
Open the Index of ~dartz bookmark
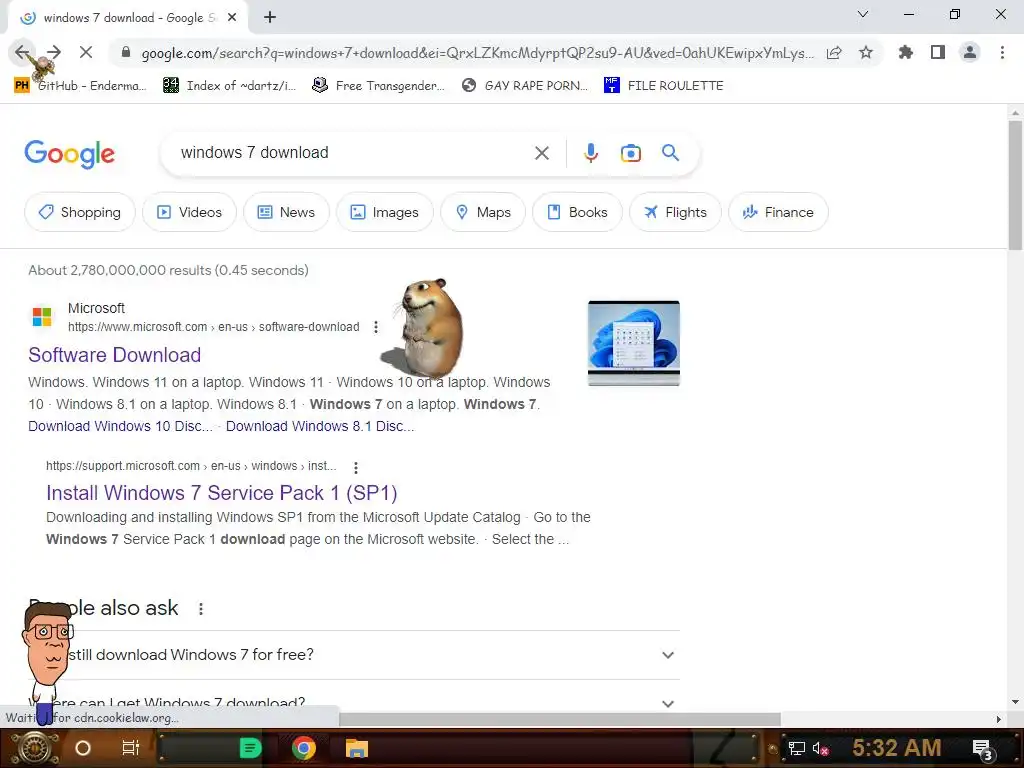tap(229, 86)
